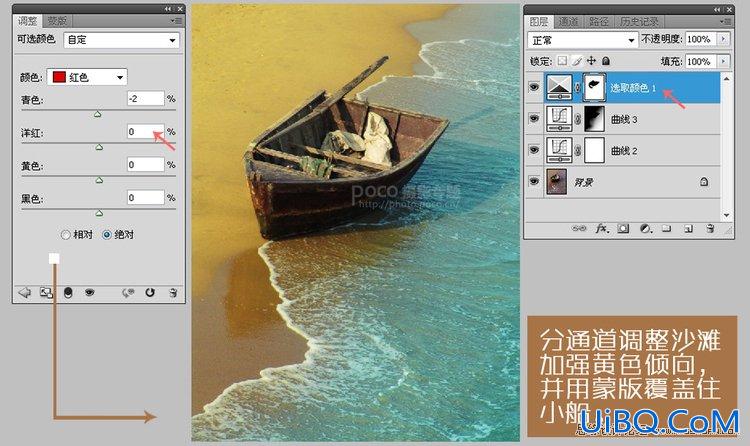This screenshot has height=446, width=750.
Task: Collapse the Layers panel with double-arrow icon
Action: pos(717,9)
